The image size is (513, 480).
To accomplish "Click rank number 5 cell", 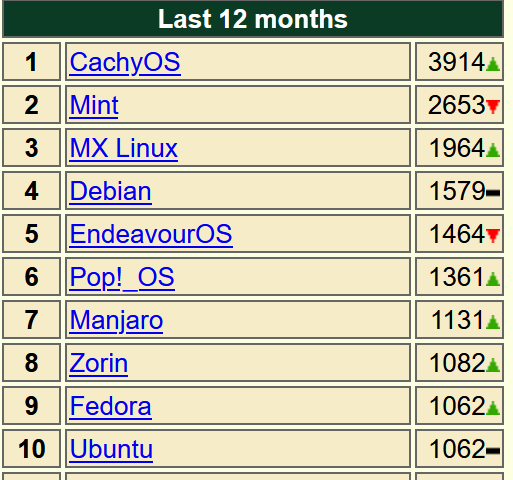I will coord(31,234).
